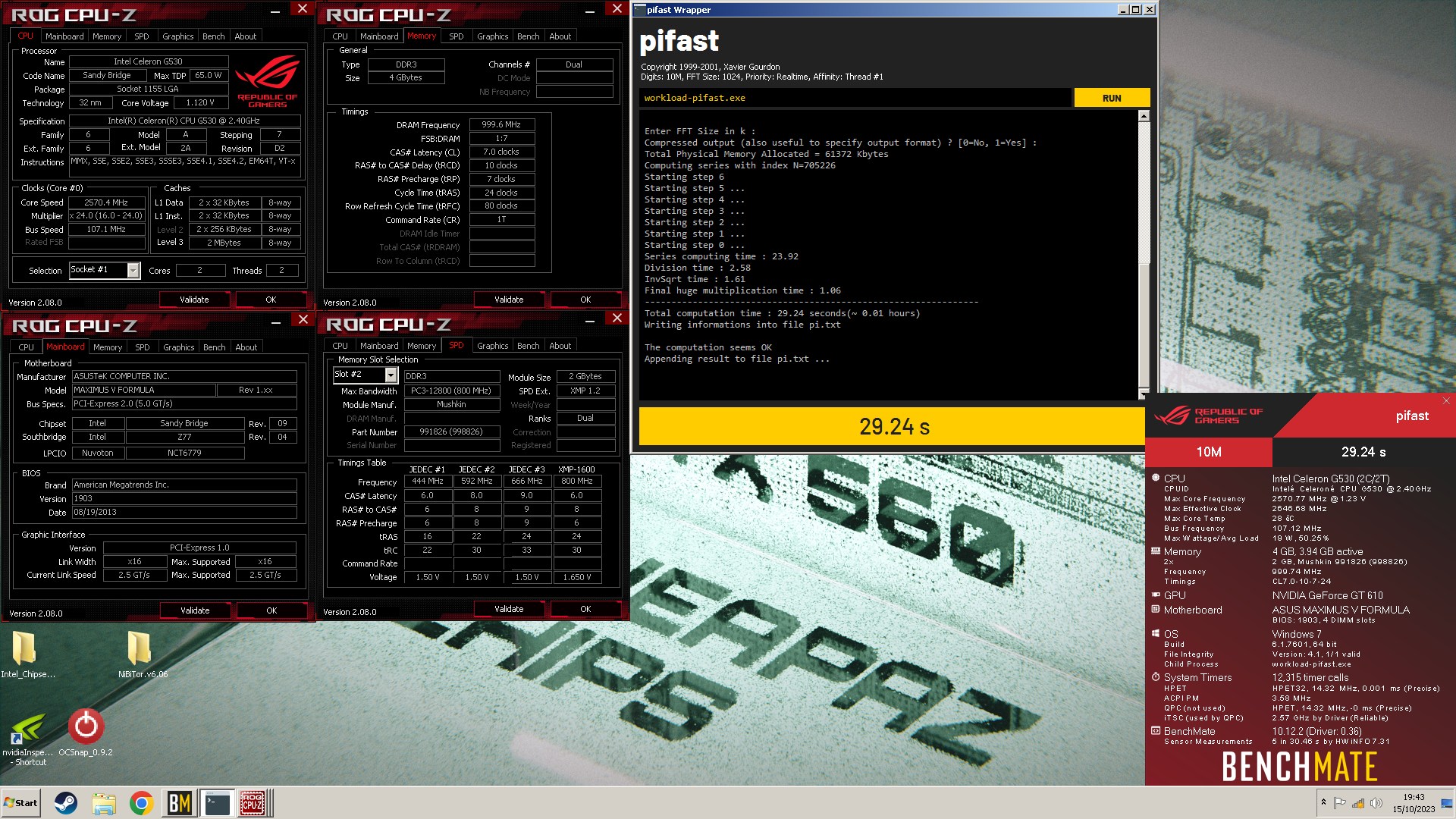
Task: Open the command prompt taskbar icon
Action: click(217, 802)
